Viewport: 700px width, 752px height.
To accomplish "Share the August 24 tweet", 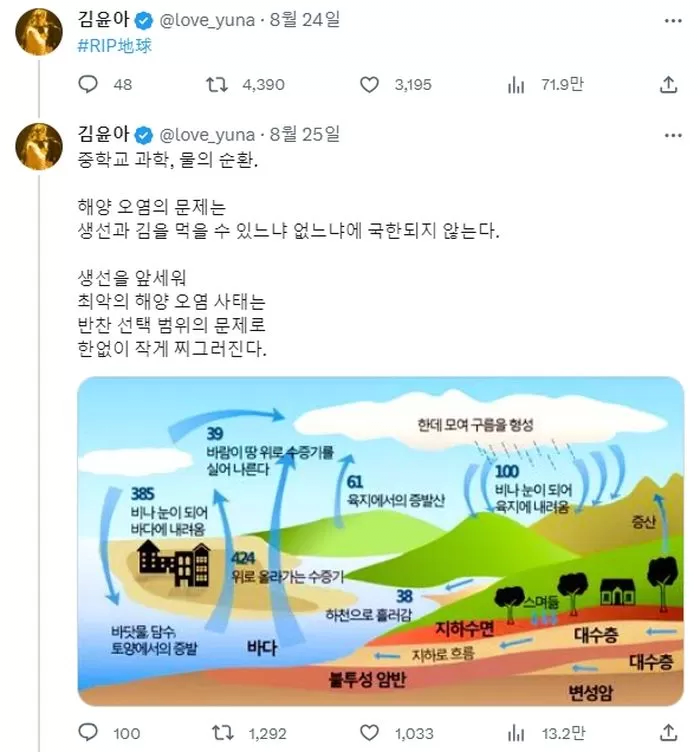I will click(x=668, y=85).
